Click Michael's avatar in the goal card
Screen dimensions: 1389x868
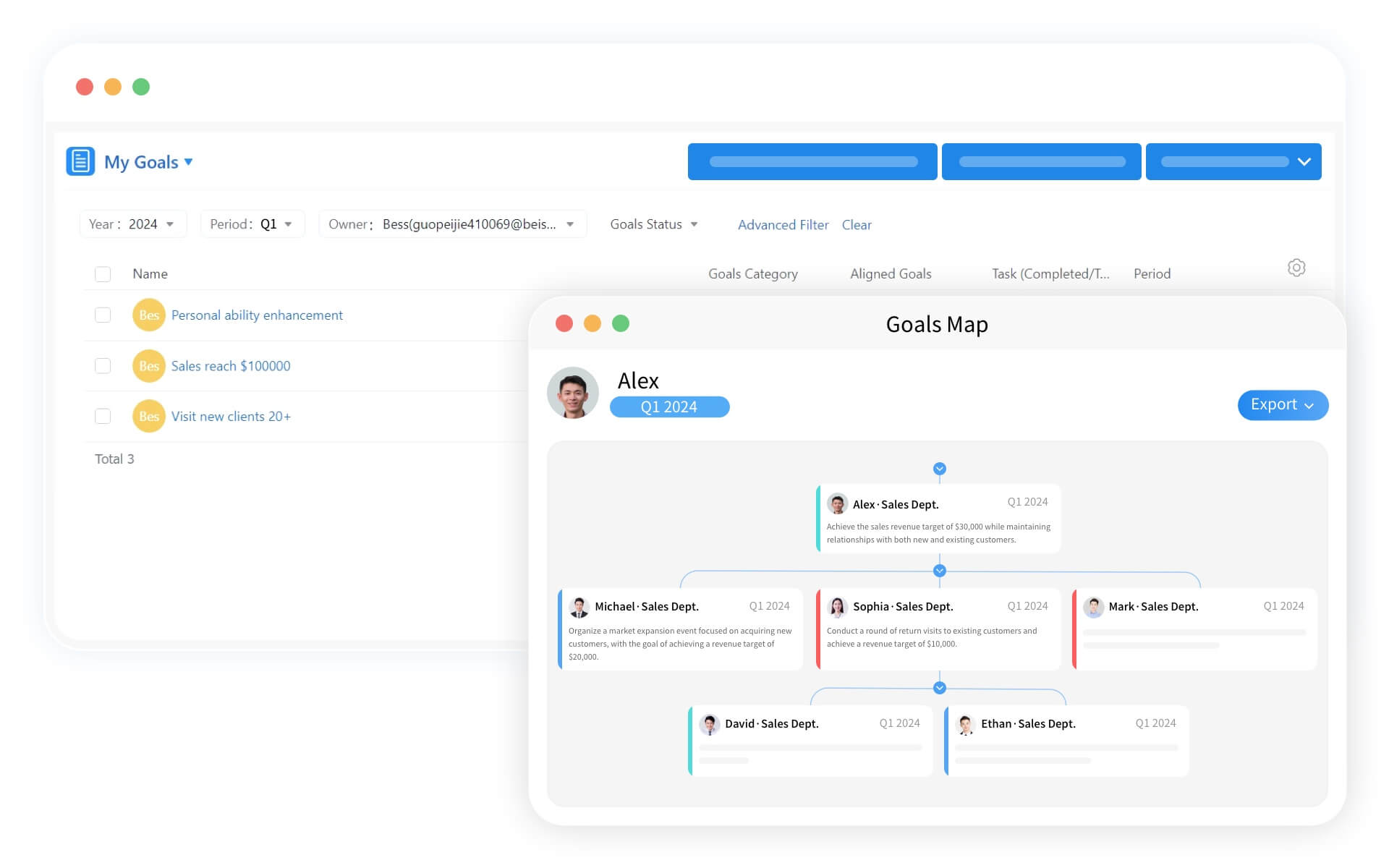coord(579,607)
